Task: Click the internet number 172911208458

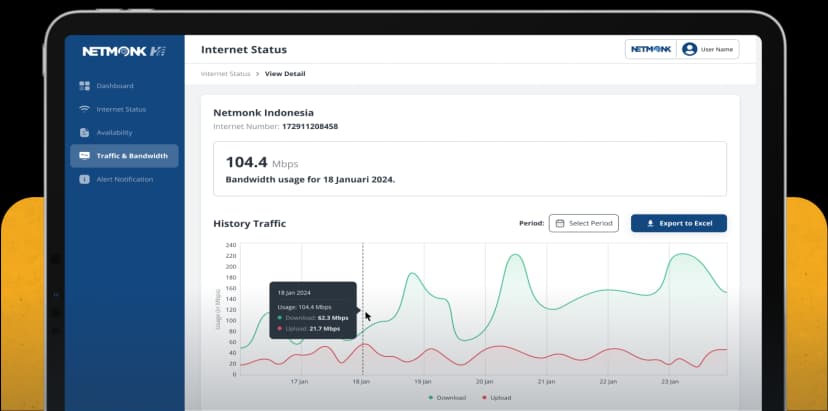Action: click(x=310, y=127)
